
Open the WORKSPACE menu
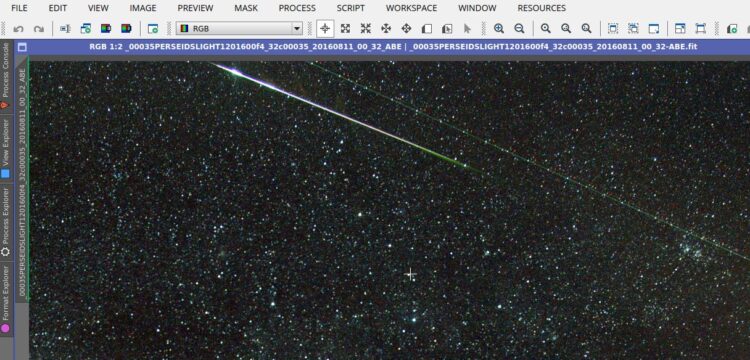point(411,8)
